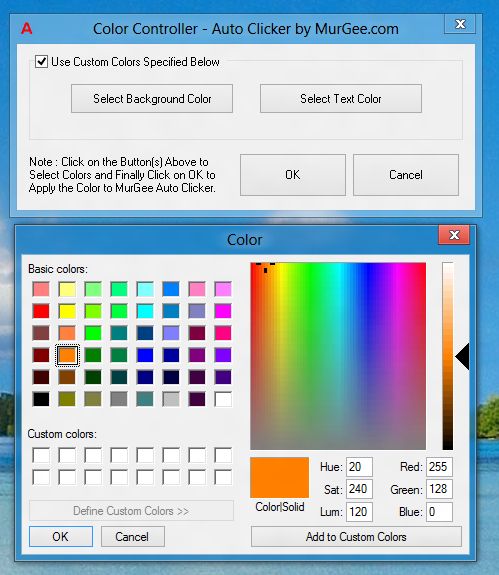This screenshot has height=575, width=499.
Task: Click the Blue value field
Action: 439,512
